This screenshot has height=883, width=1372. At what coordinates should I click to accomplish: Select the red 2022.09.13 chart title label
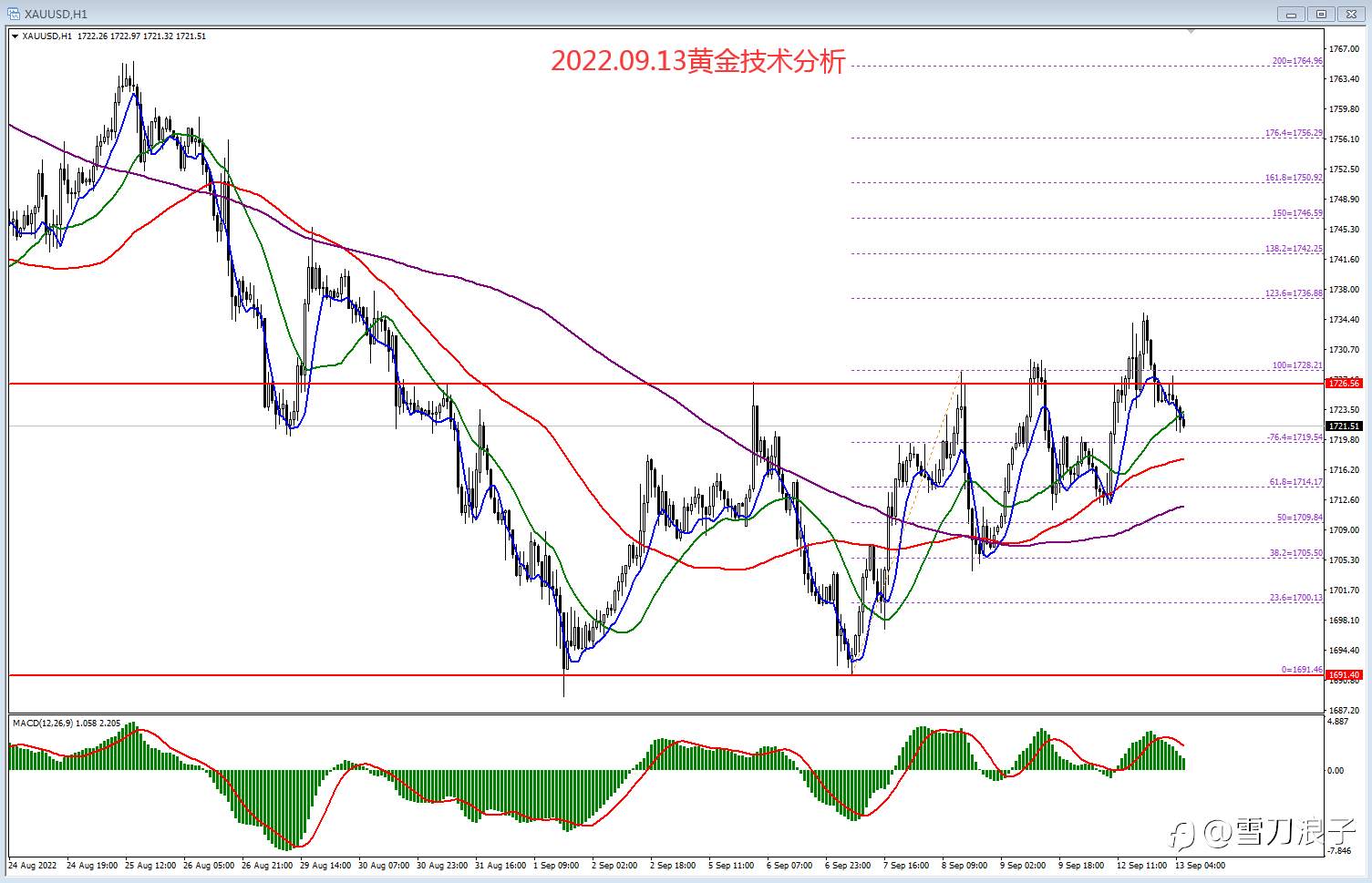tap(698, 61)
